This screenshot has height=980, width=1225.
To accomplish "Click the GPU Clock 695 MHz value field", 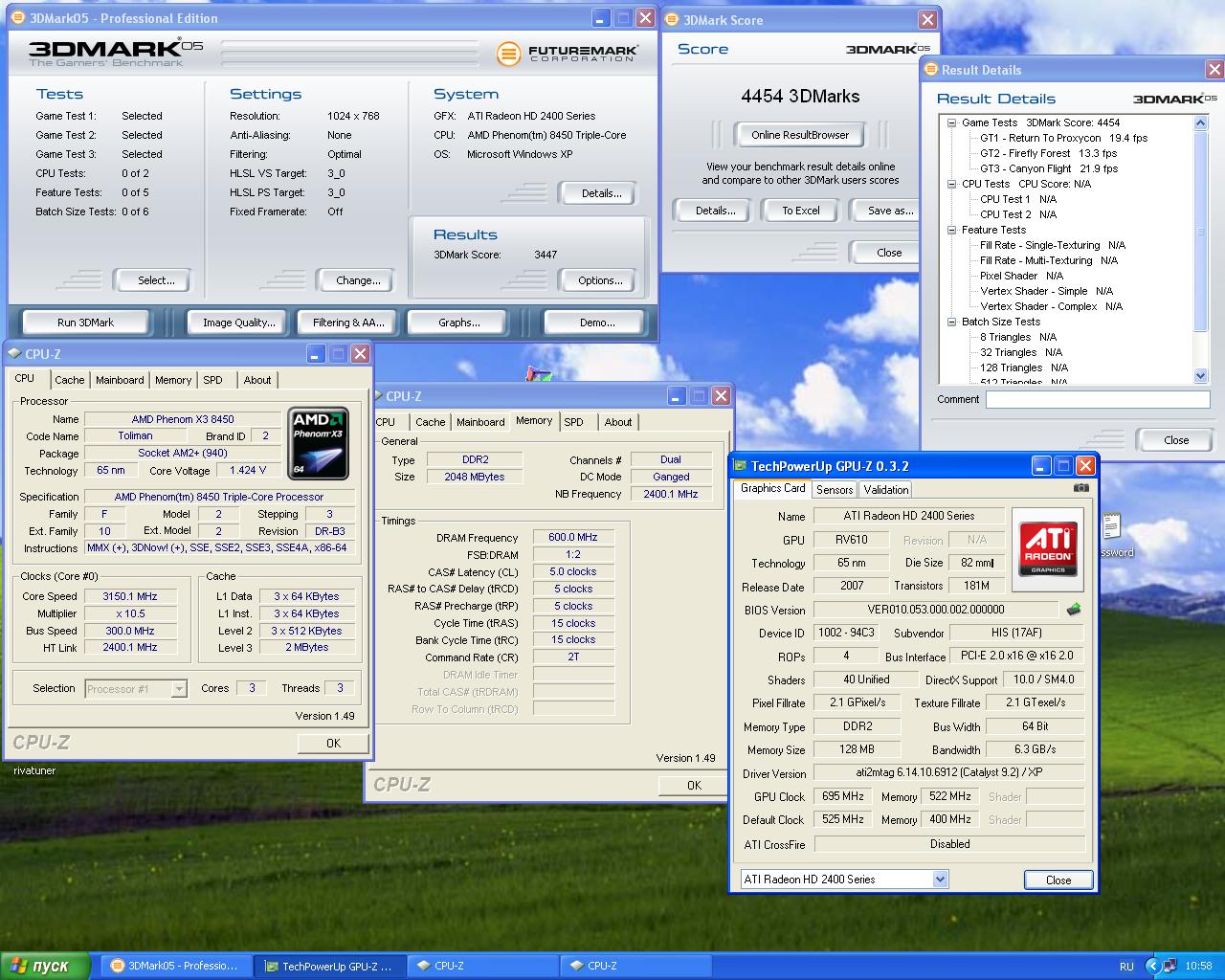I will (842, 796).
